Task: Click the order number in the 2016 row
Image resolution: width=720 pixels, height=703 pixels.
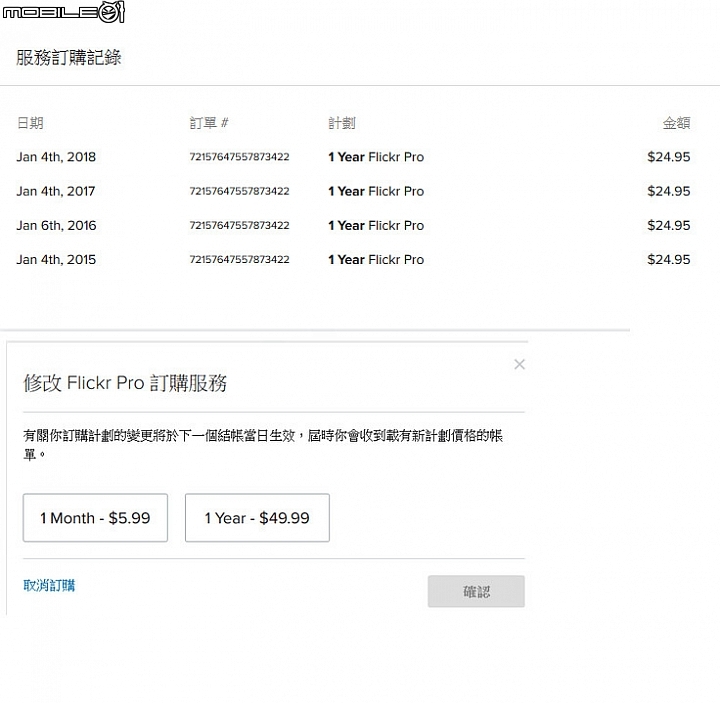Action: [239, 225]
